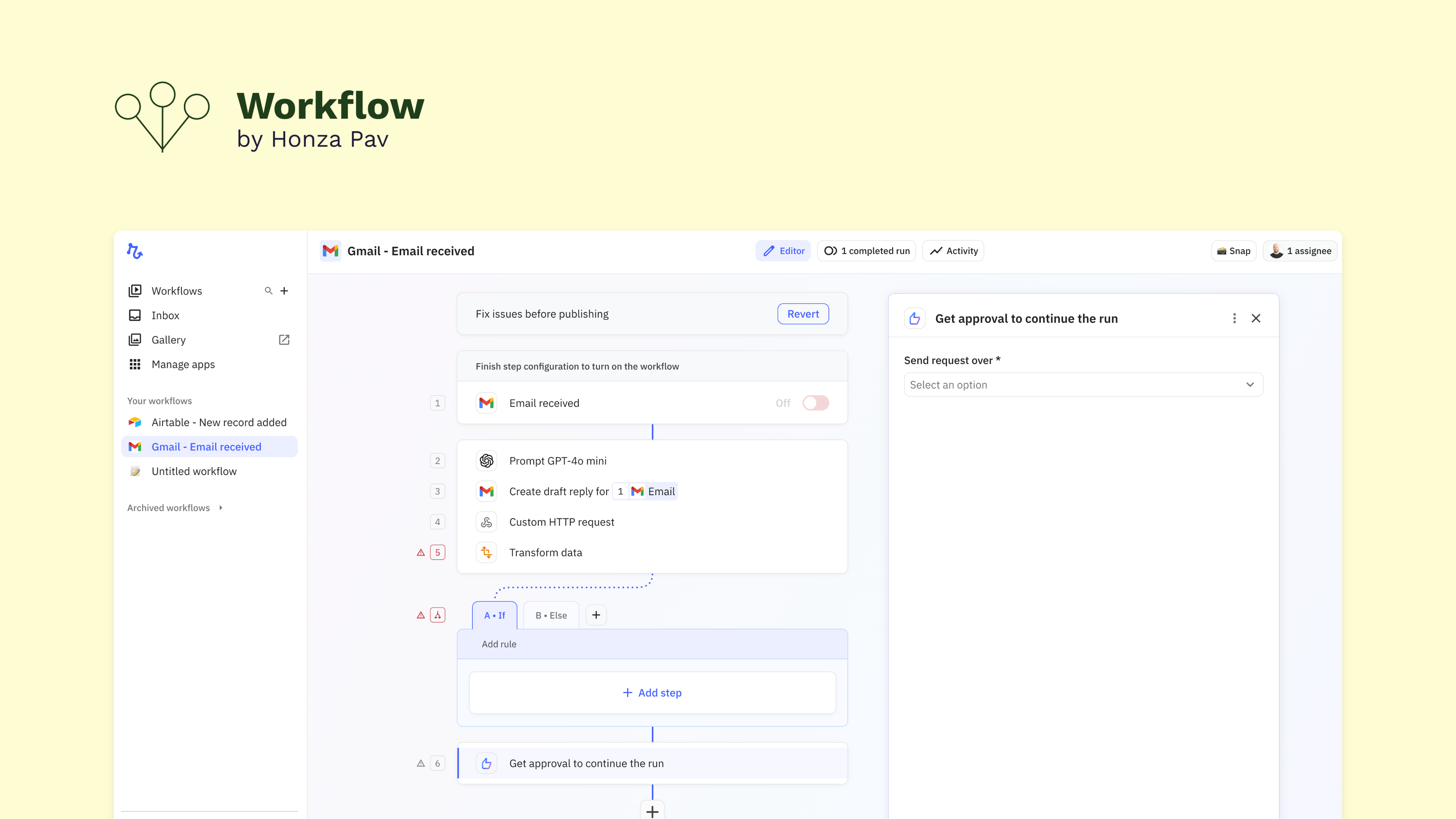1456x819 pixels.
Task: Click the Manage apps grid icon
Action: [x=135, y=364]
